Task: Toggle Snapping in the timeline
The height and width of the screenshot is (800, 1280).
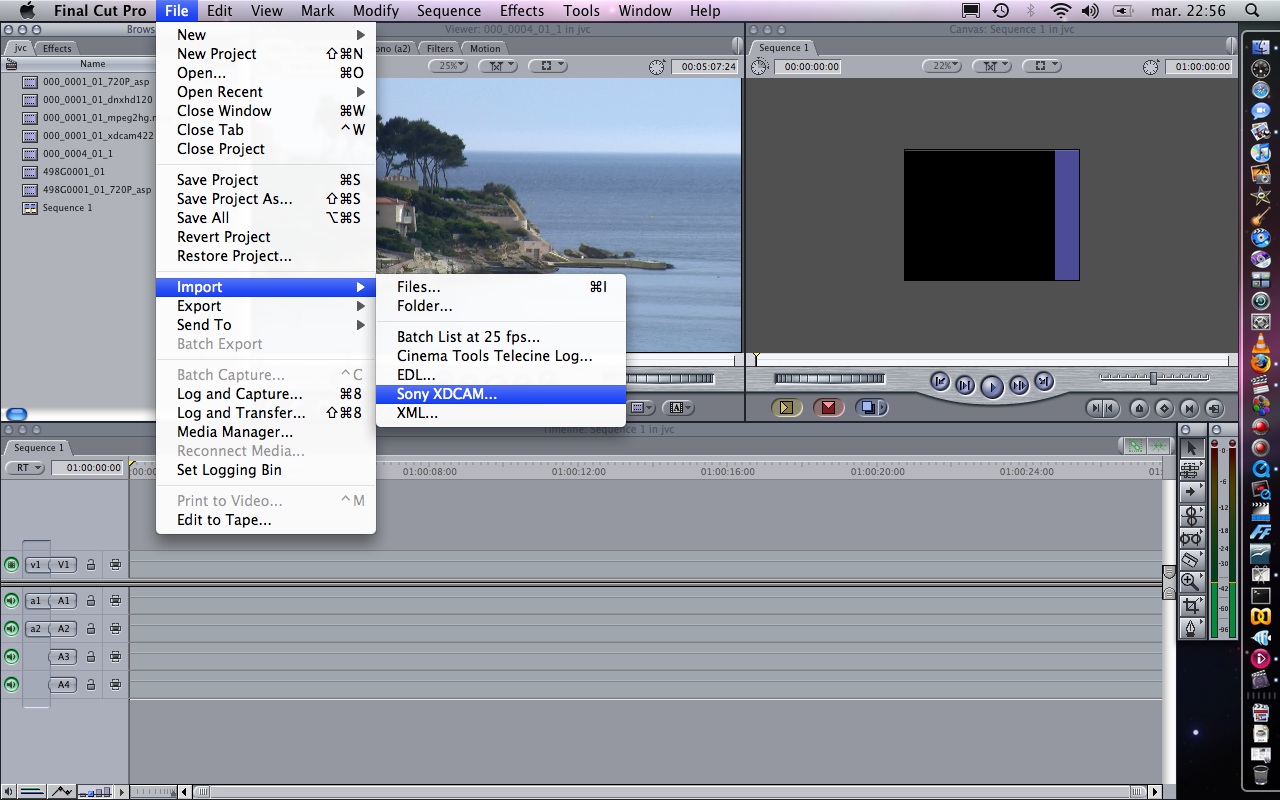Action: coord(1158,447)
